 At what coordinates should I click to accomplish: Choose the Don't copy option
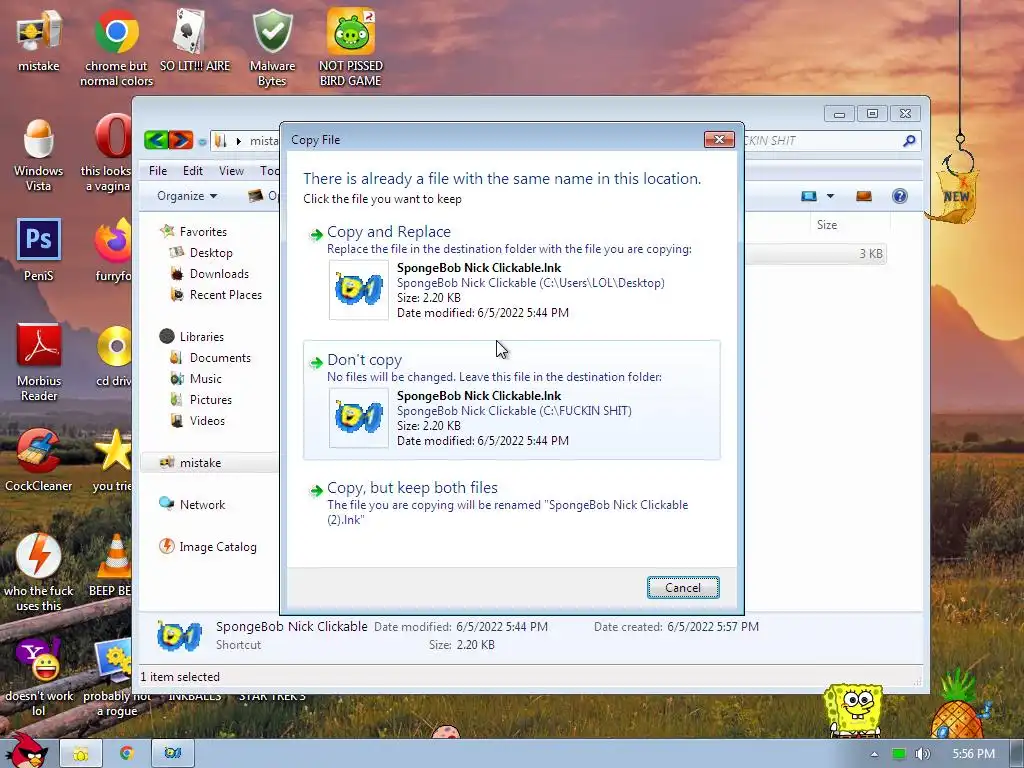coord(512,400)
